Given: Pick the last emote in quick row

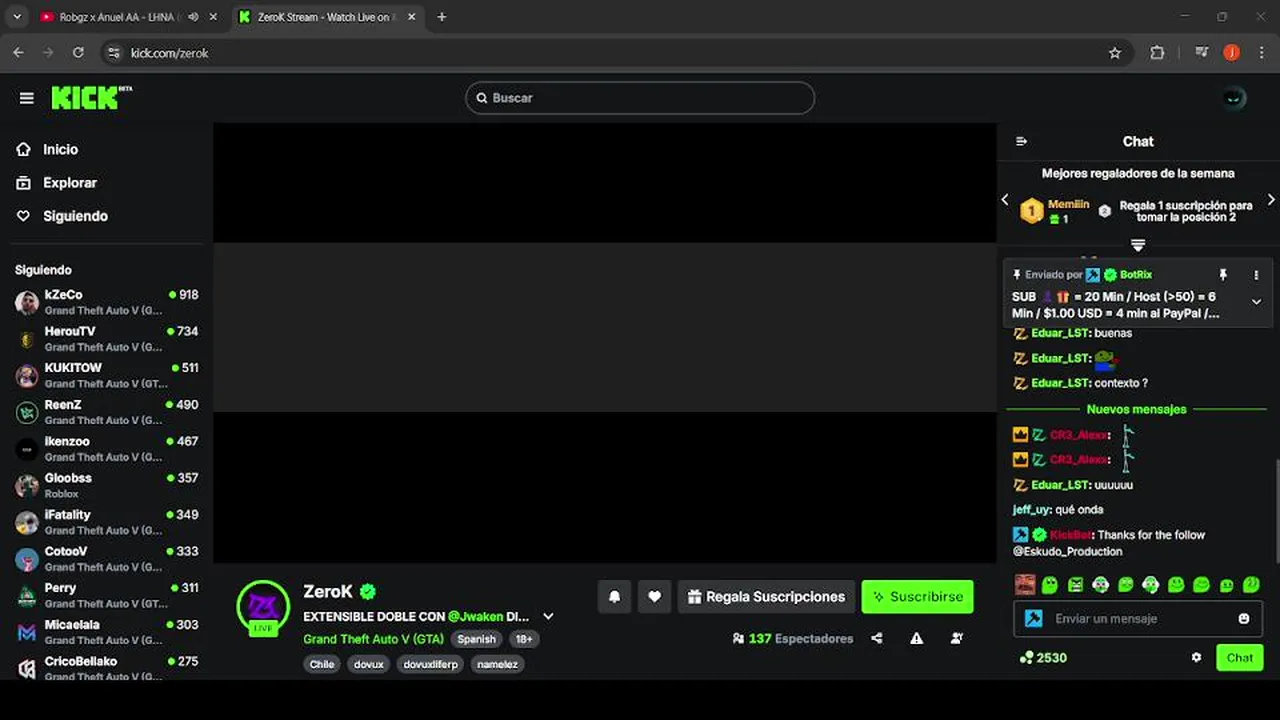Looking at the screenshot, I should 1252,585.
